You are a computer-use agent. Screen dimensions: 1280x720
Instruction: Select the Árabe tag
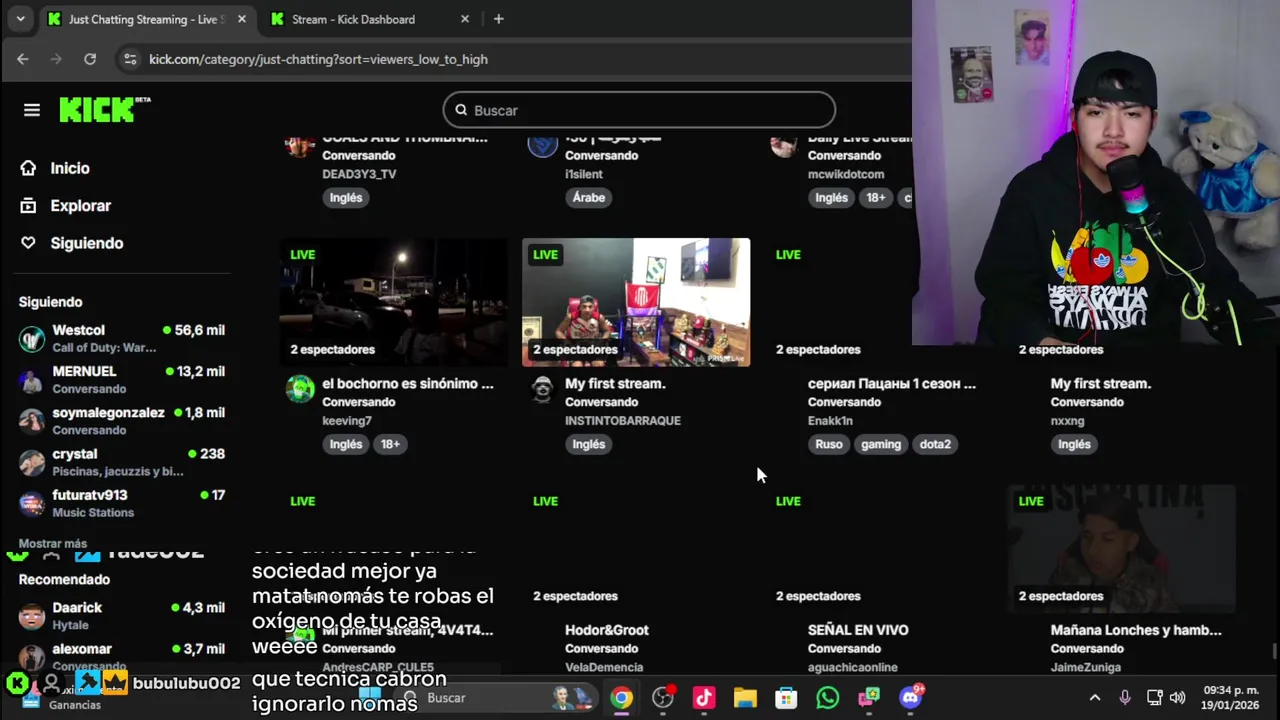pos(589,198)
